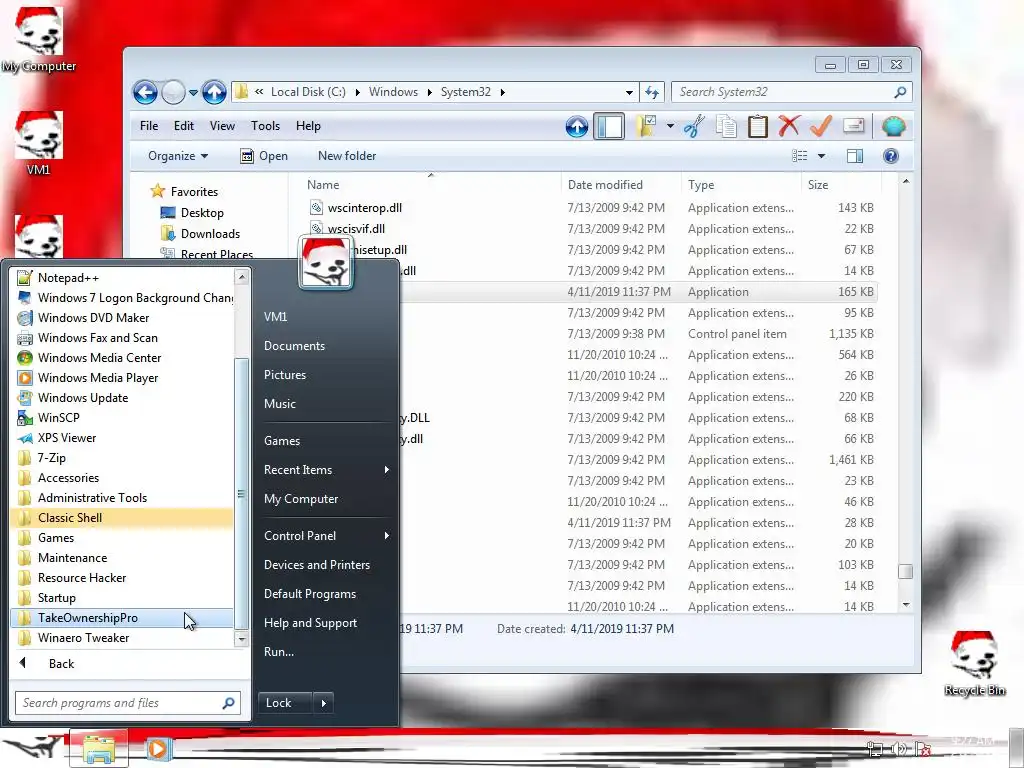Click Run... in the Start menu
This screenshot has width=1024, height=768.
[279, 652]
